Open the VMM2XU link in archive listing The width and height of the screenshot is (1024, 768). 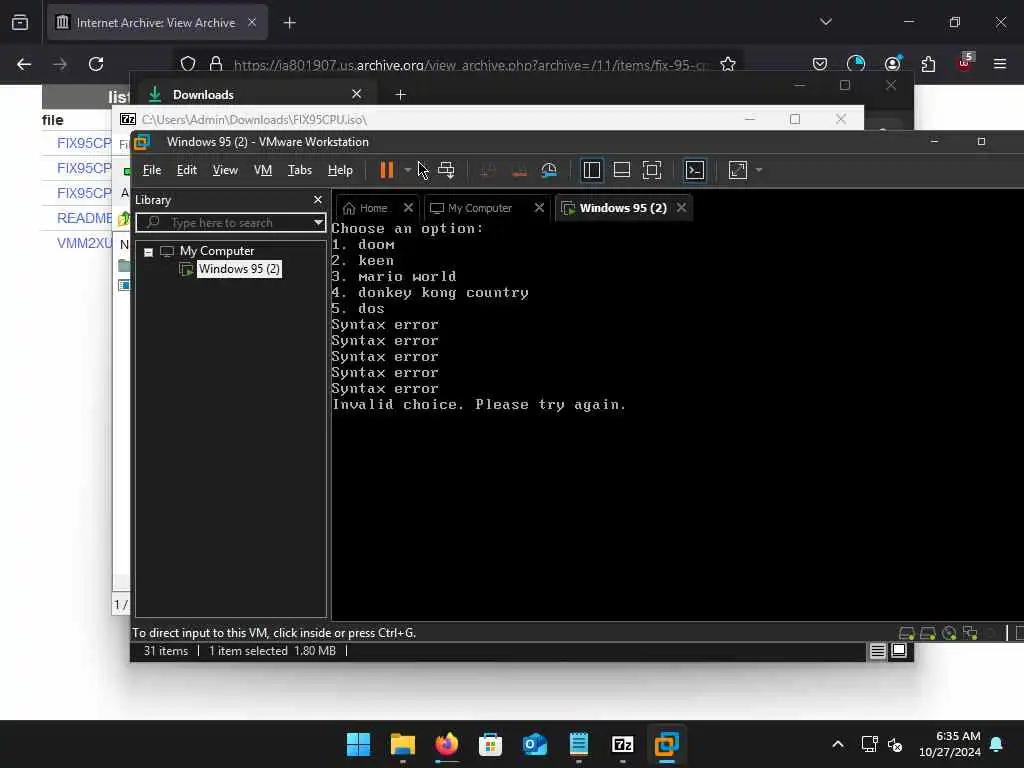click(84, 243)
